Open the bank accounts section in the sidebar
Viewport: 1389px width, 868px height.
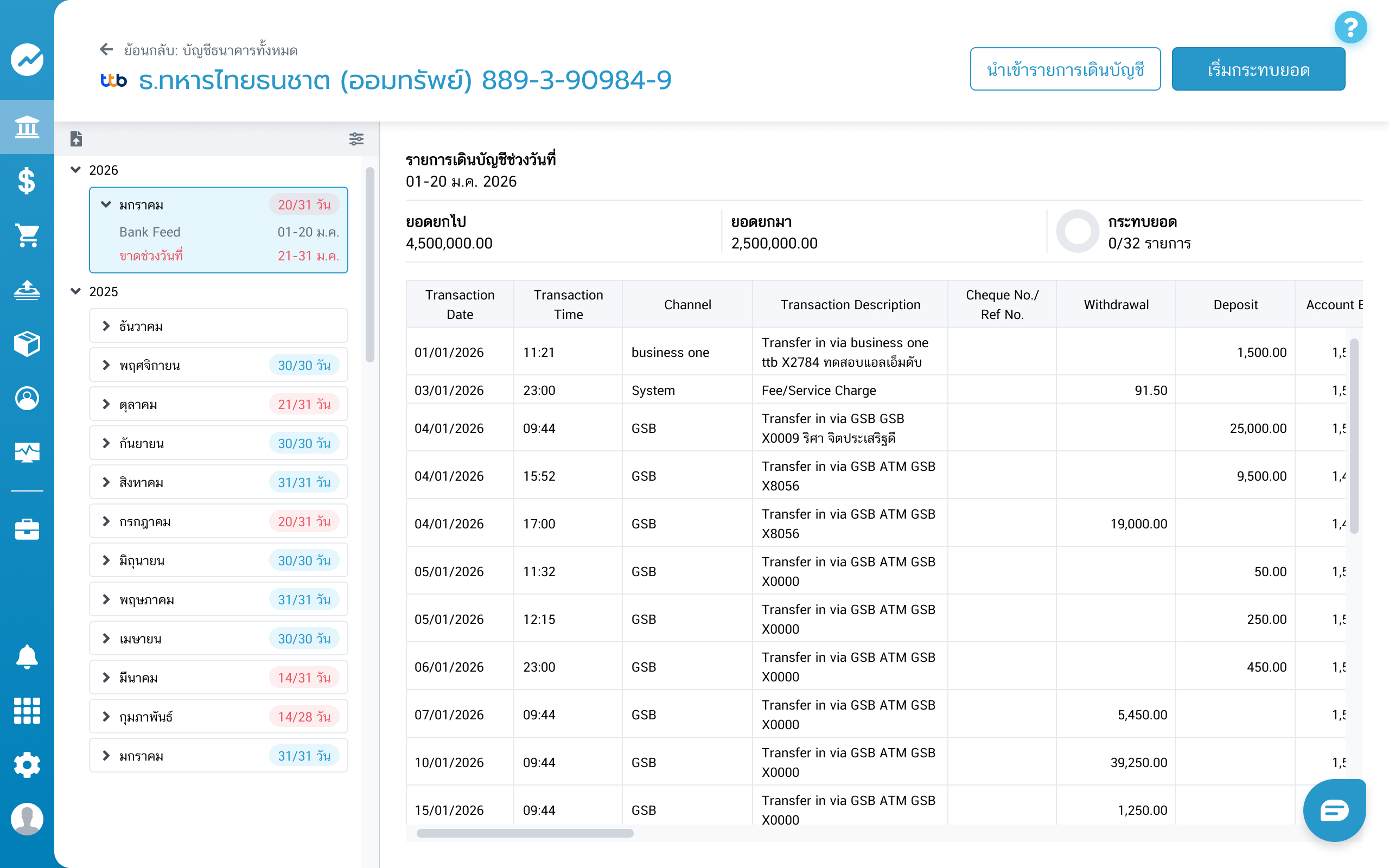point(27,127)
